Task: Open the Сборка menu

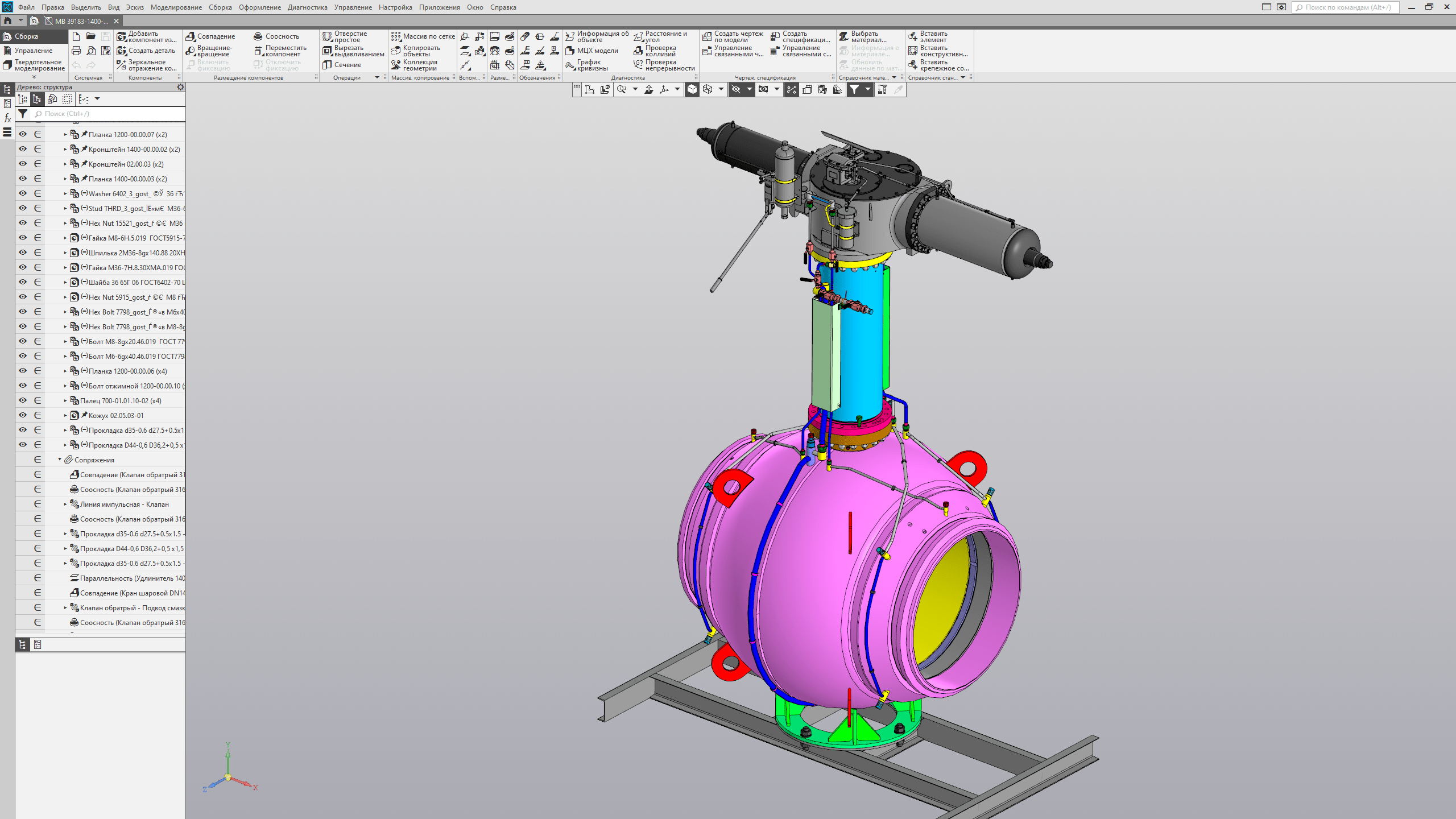Action: click(x=220, y=7)
